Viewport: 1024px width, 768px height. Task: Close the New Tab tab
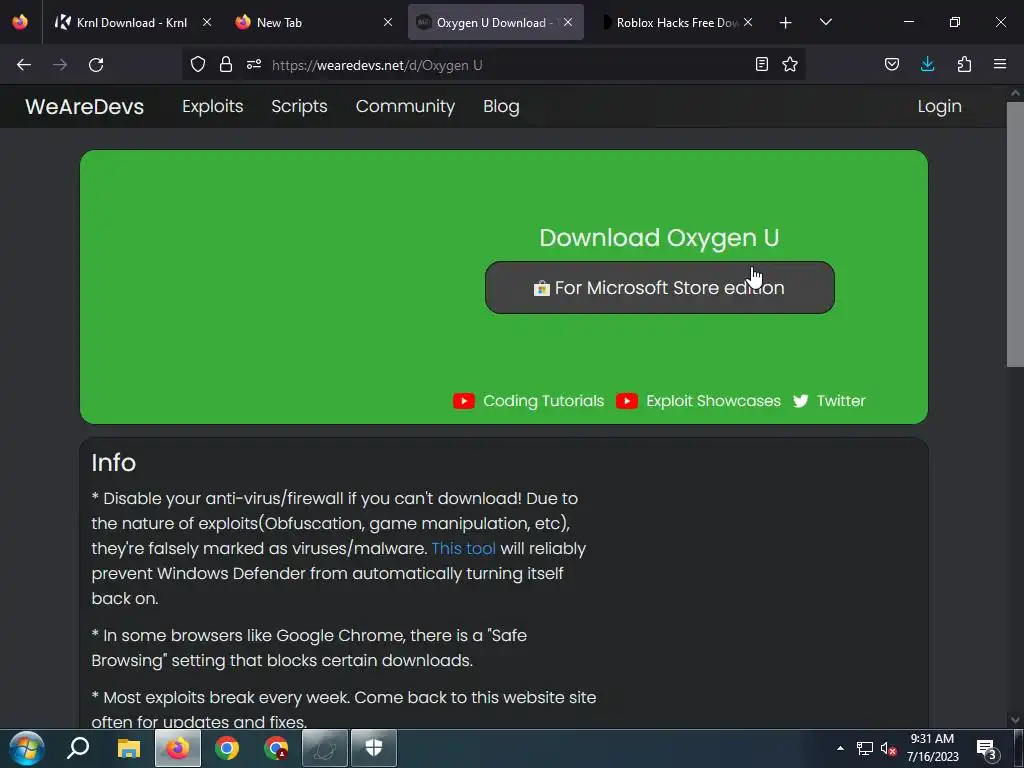click(388, 22)
